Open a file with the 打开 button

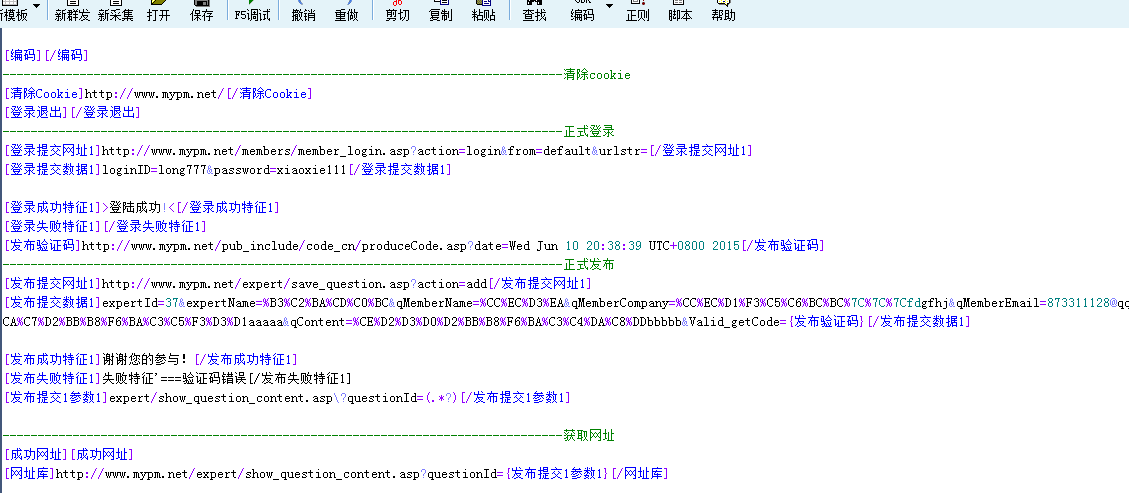coord(158,11)
